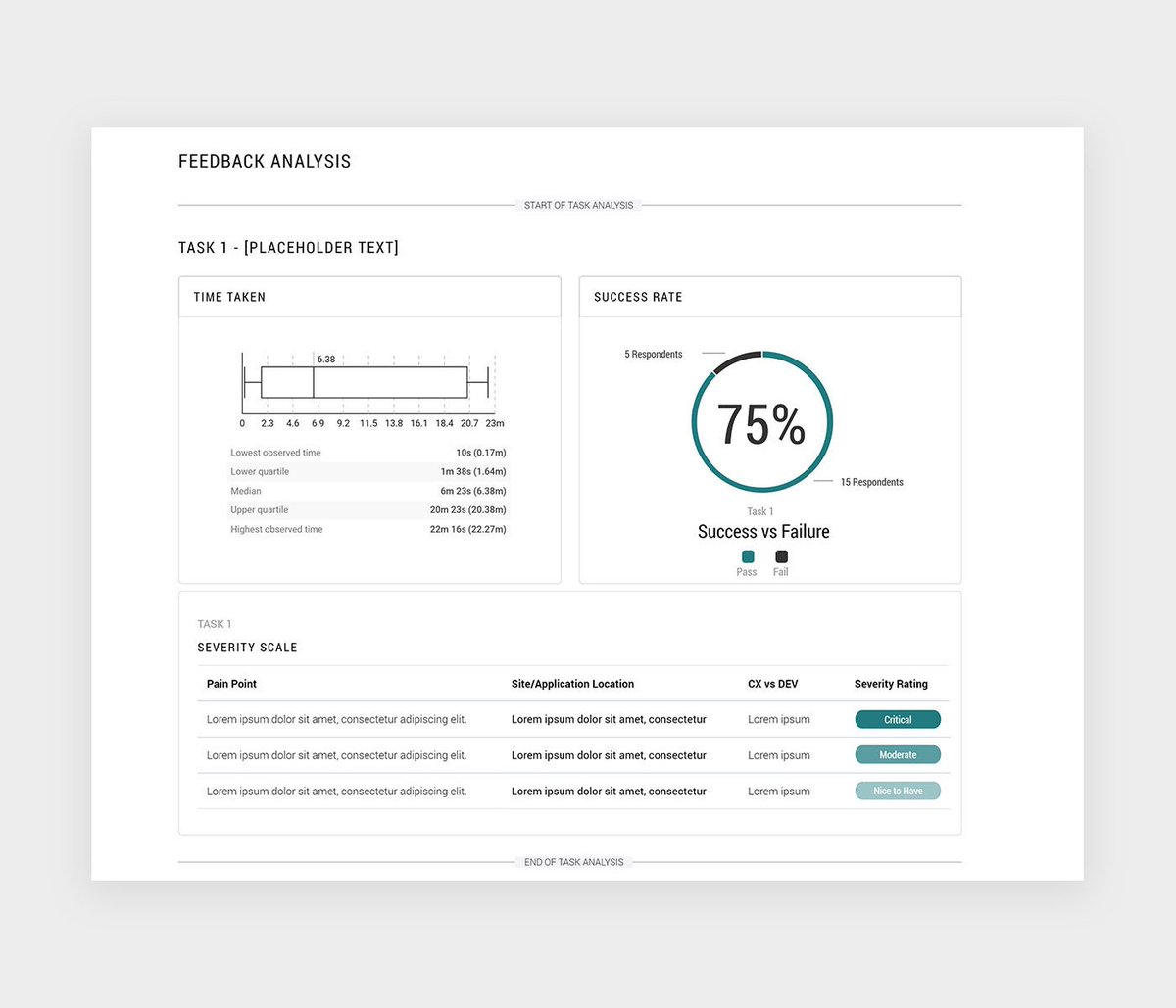Click the Success vs Failure chart label
Screen dimensions: 1176x1008
click(x=762, y=531)
